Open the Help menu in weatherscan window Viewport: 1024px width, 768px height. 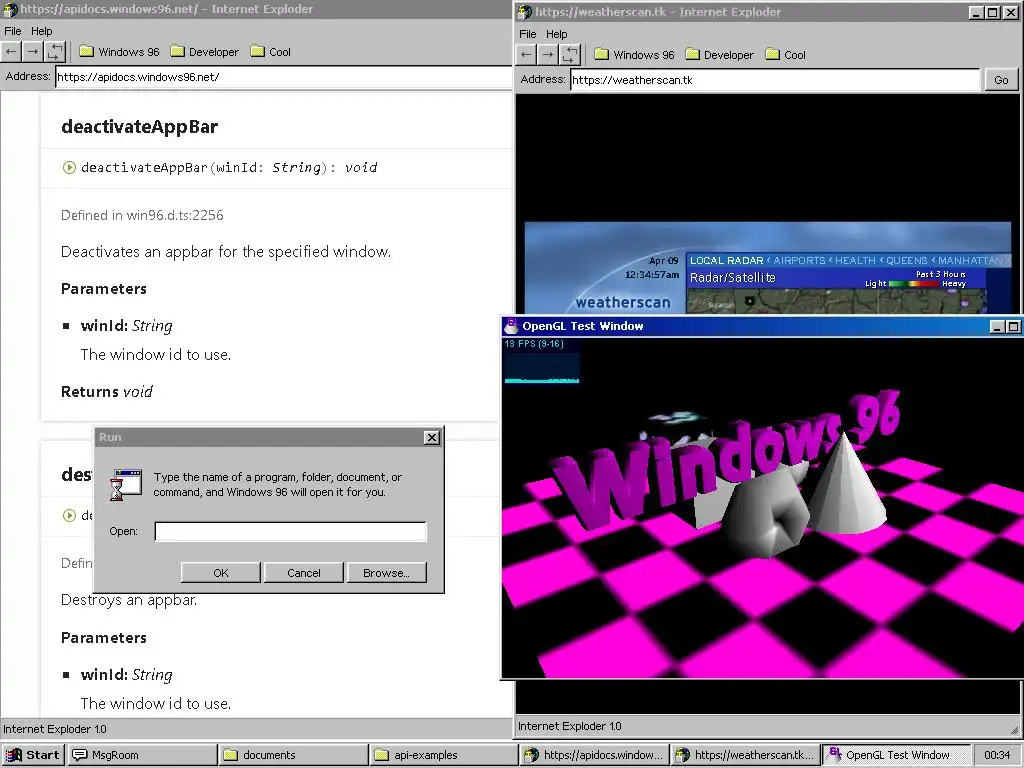556,34
